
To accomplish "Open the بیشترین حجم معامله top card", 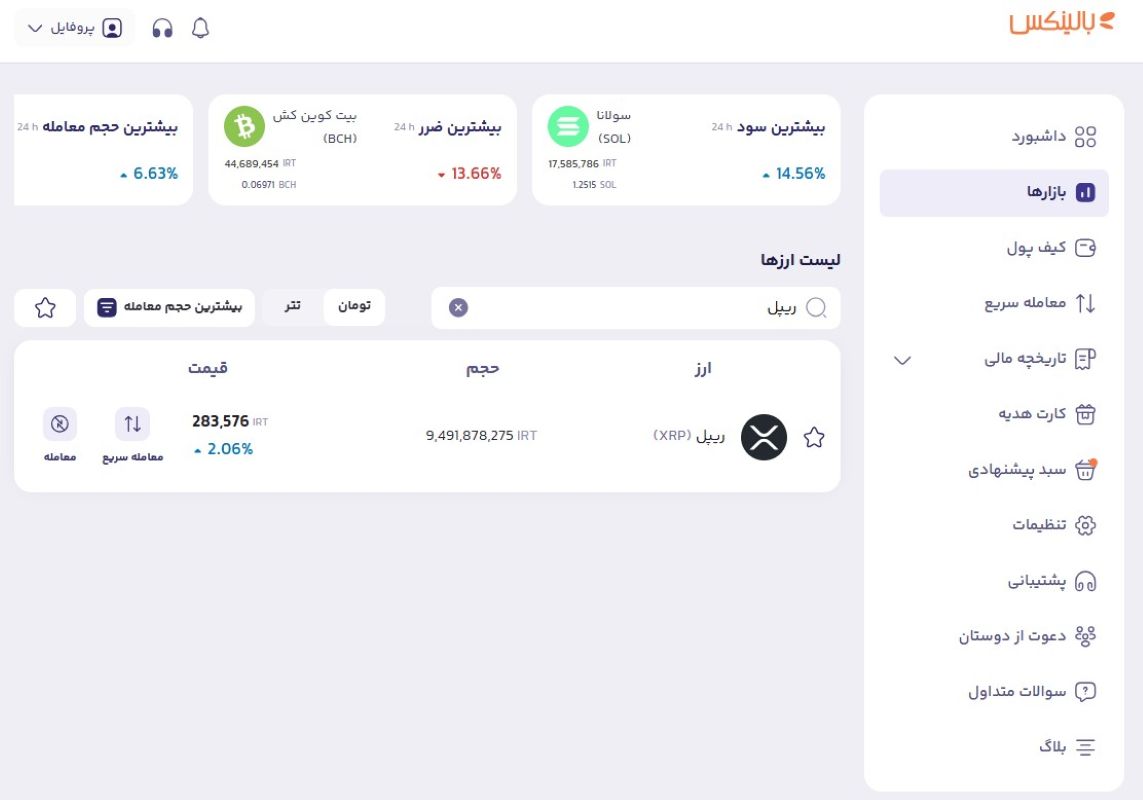I will (x=104, y=149).
